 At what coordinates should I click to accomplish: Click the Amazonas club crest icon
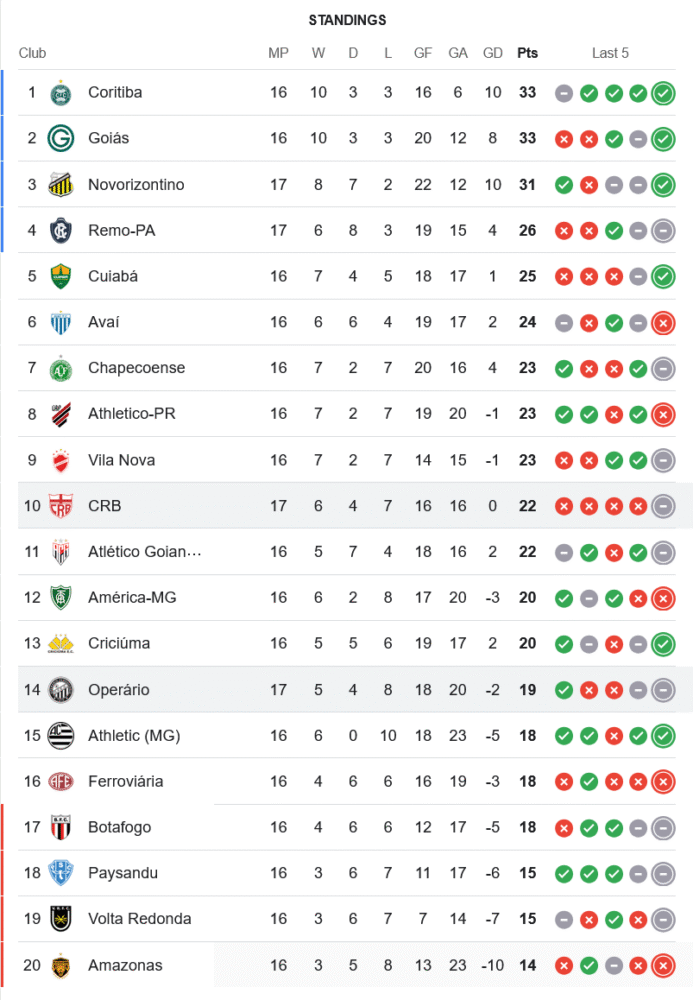click(x=61, y=966)
